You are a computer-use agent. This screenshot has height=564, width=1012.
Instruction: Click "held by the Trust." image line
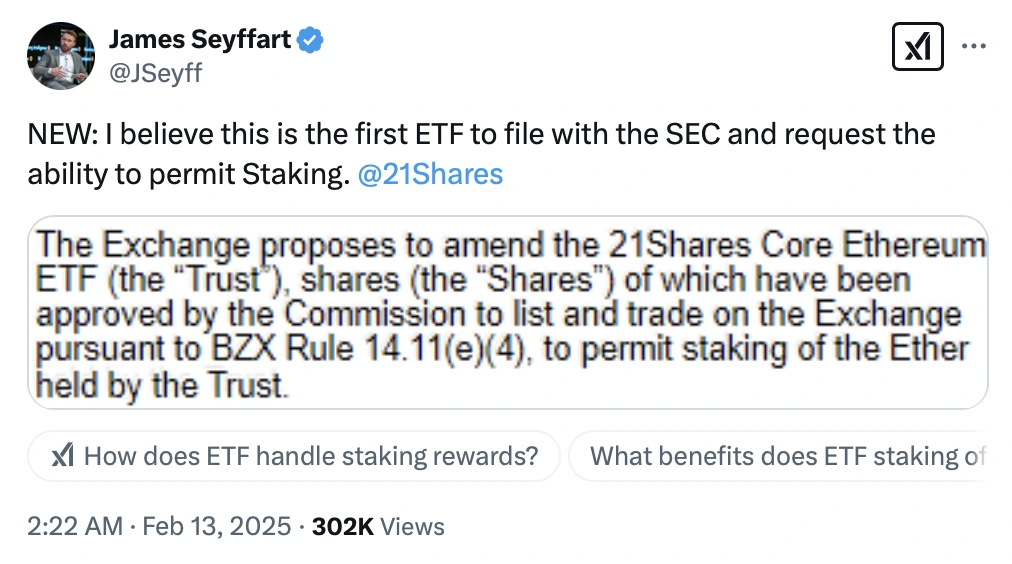click(162, 385)
